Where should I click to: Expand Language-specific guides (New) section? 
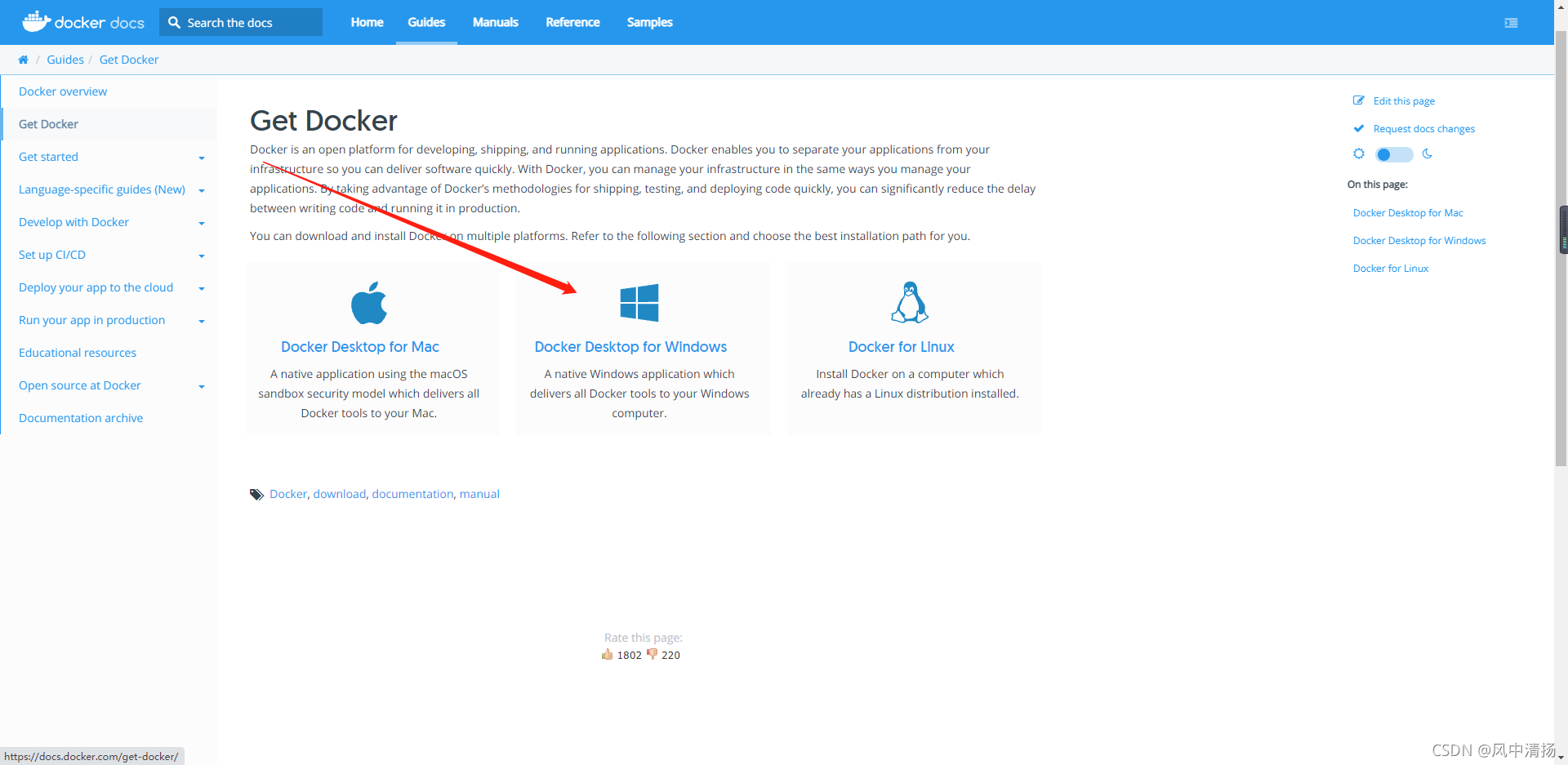pyautogui.click(x=202, y=190)
